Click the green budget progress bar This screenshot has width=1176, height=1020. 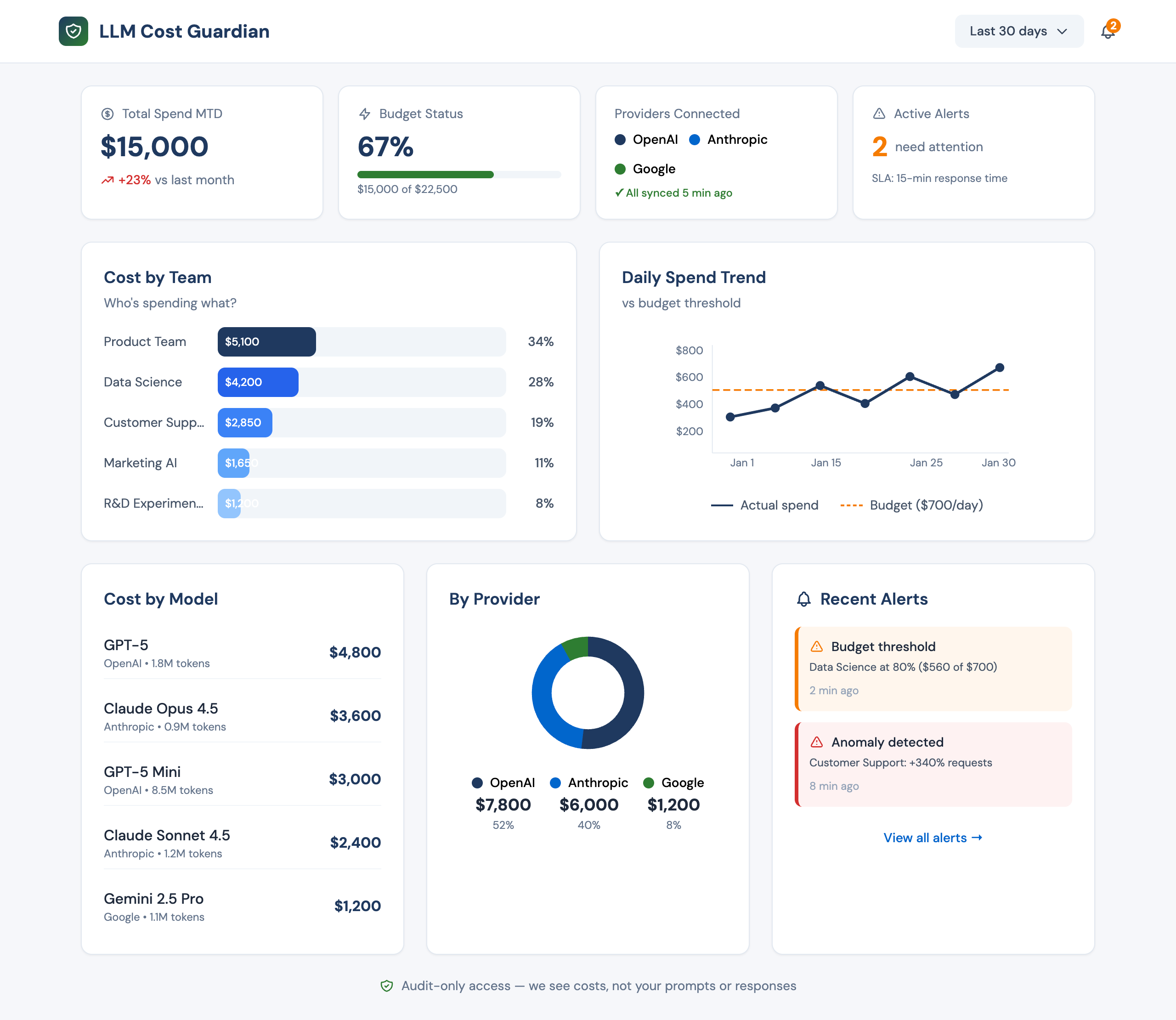click(x=425, y=174)
